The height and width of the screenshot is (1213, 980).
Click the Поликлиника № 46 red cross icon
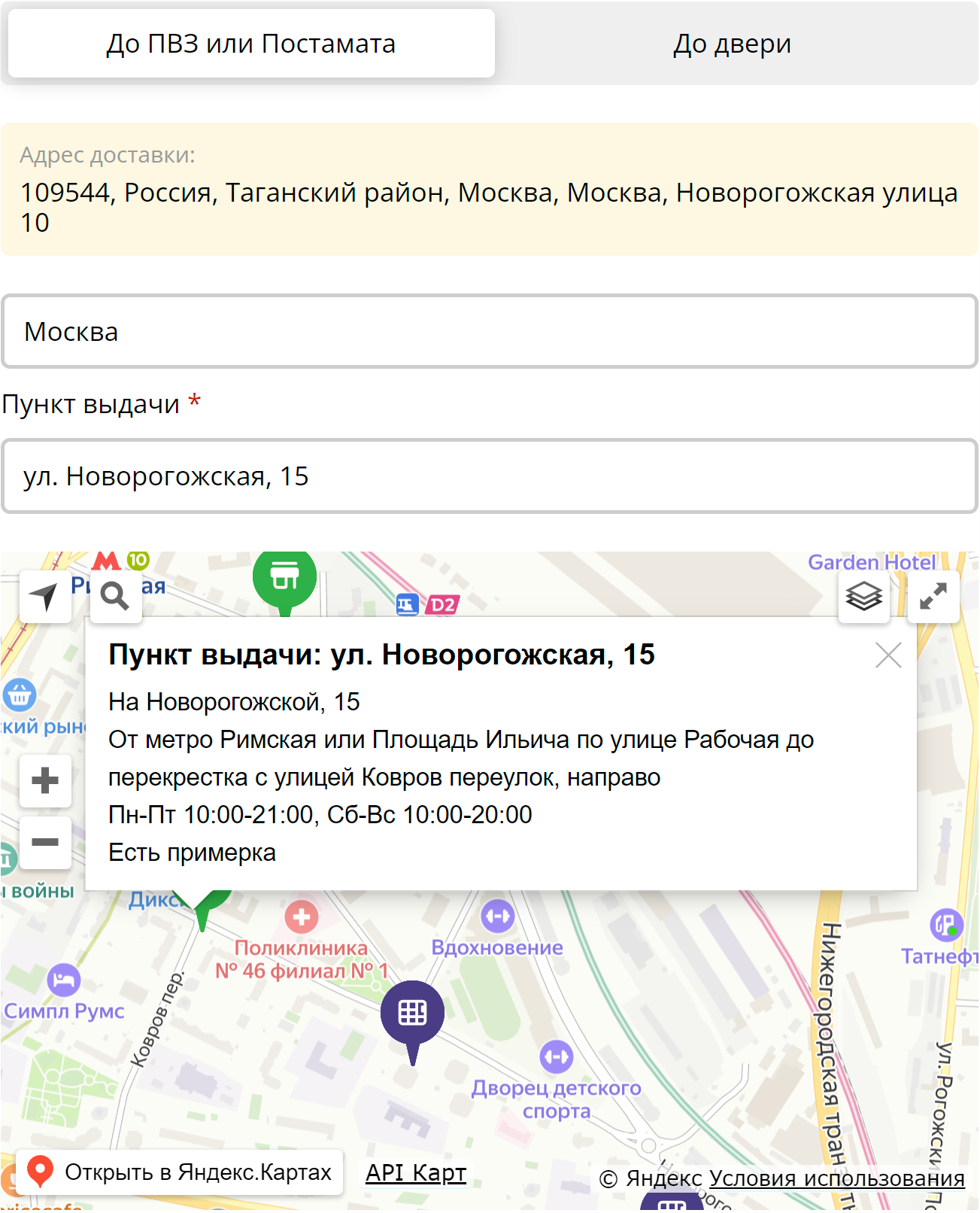pos(302,917)
